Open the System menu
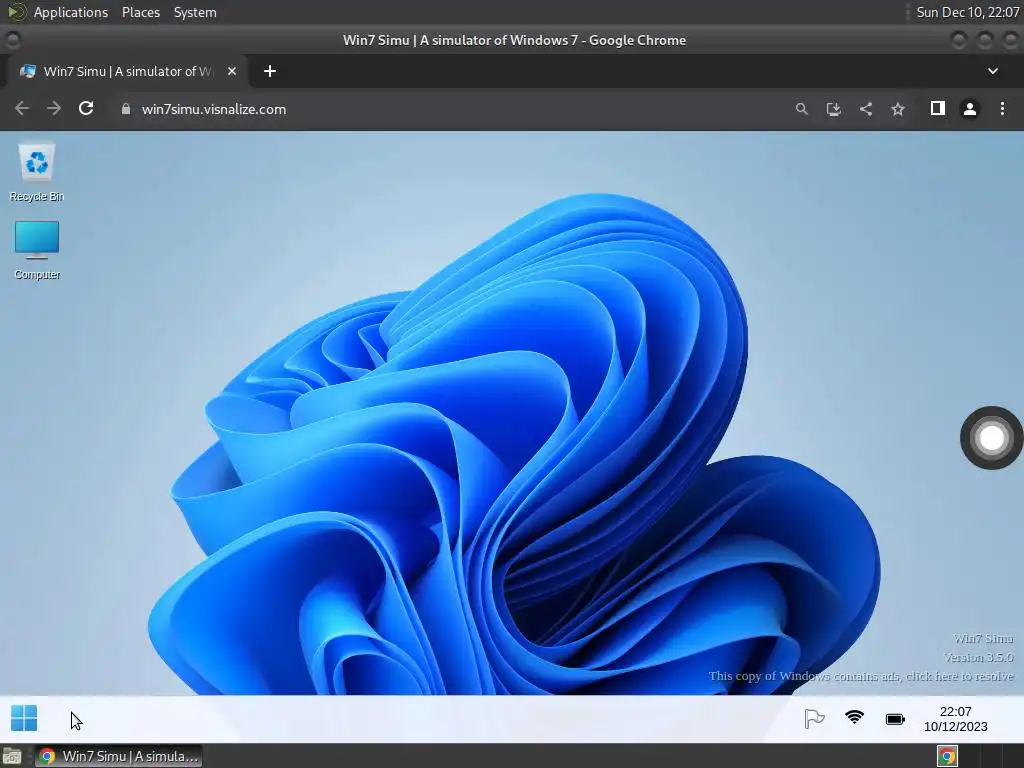 click(x=195, y=12)
